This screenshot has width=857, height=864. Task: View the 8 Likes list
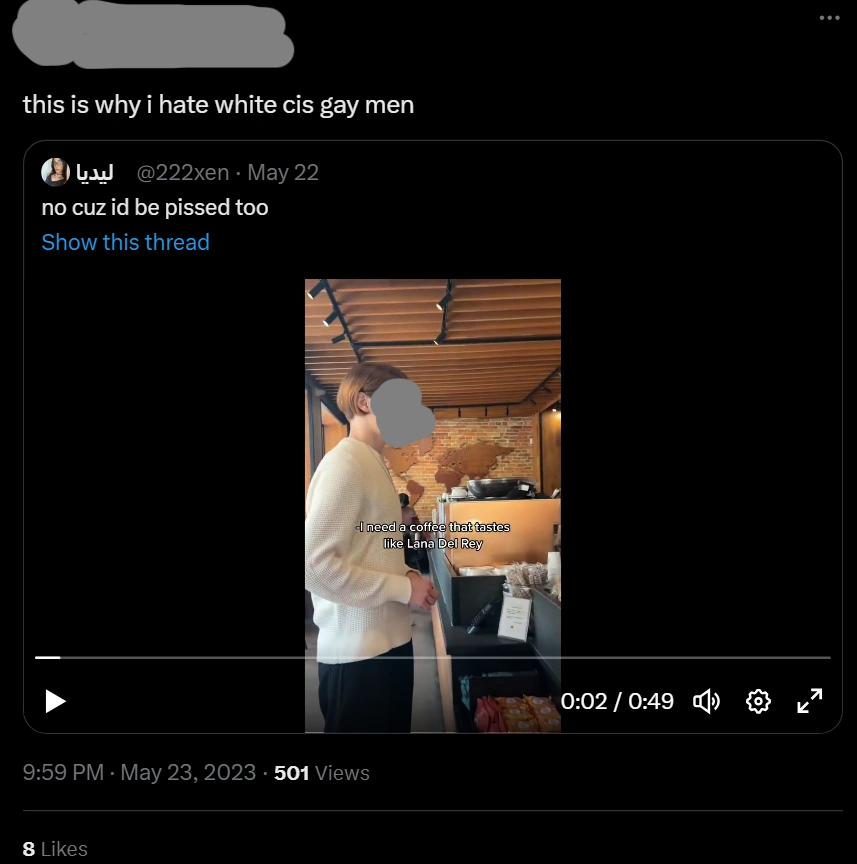(55, 848)
